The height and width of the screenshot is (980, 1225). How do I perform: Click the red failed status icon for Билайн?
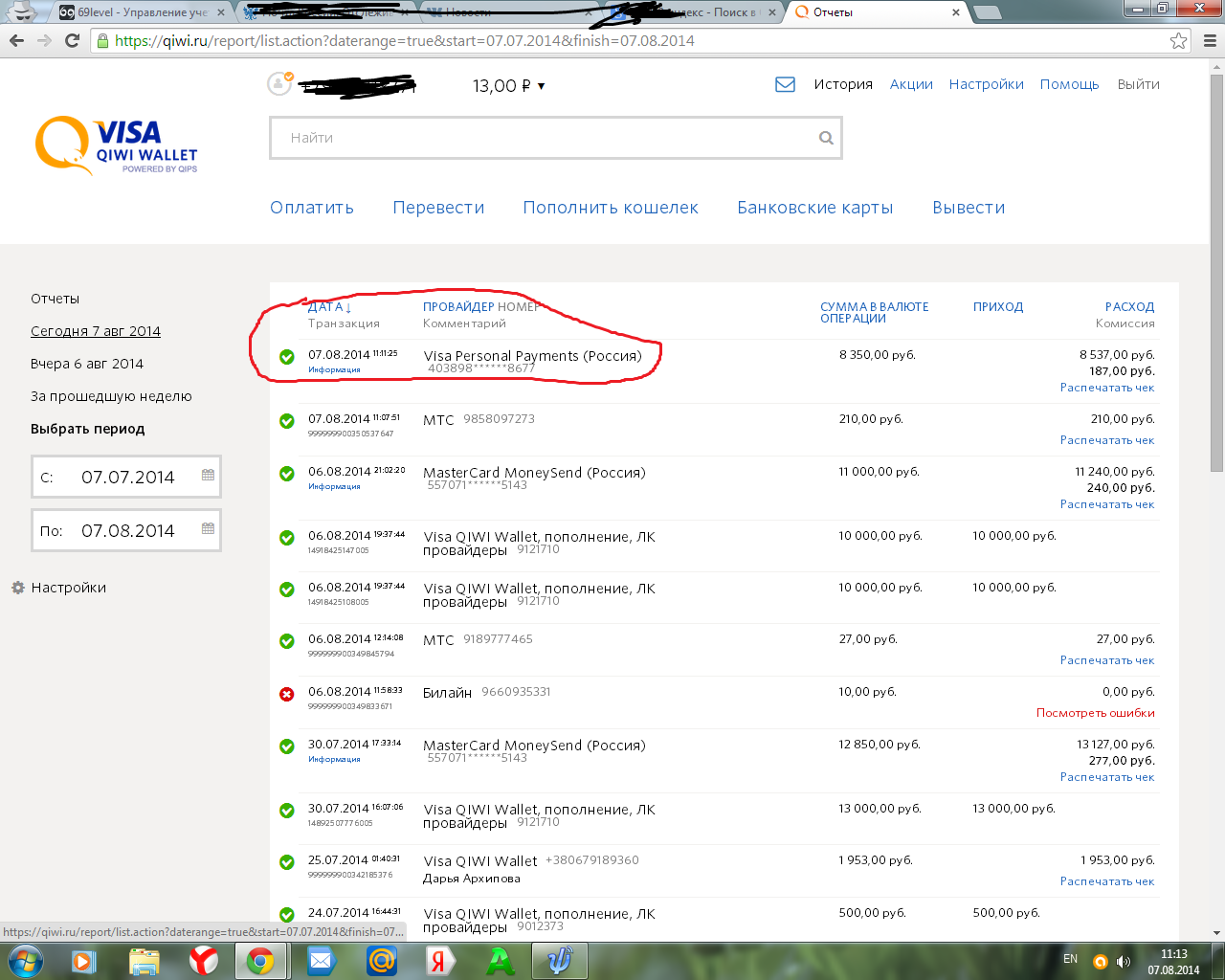(286, 694)
